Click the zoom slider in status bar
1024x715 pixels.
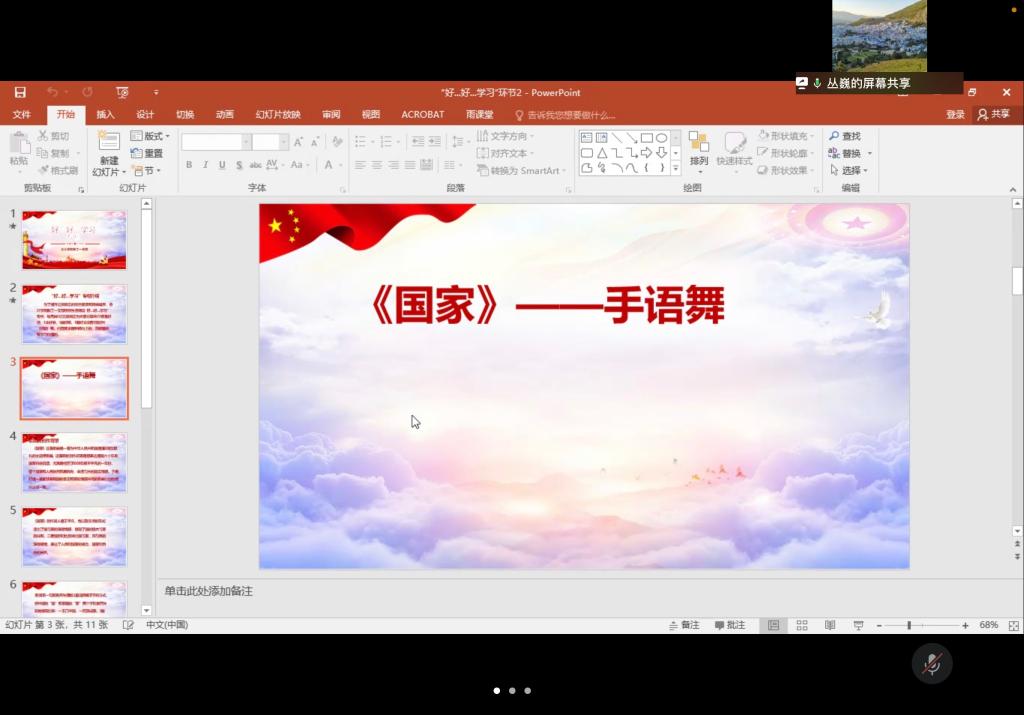pos(909,625)
